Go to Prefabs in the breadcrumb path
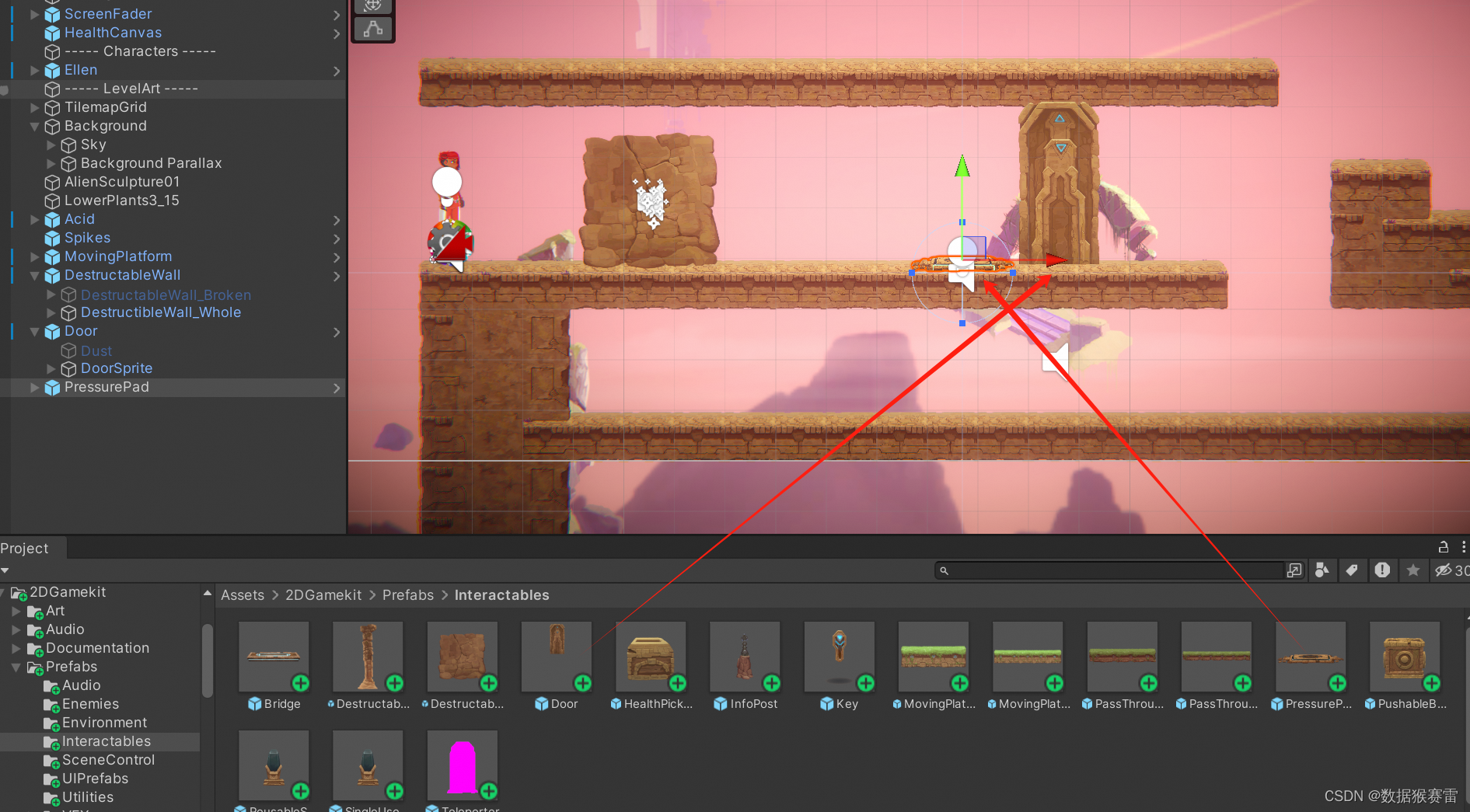 coord(408,595)
